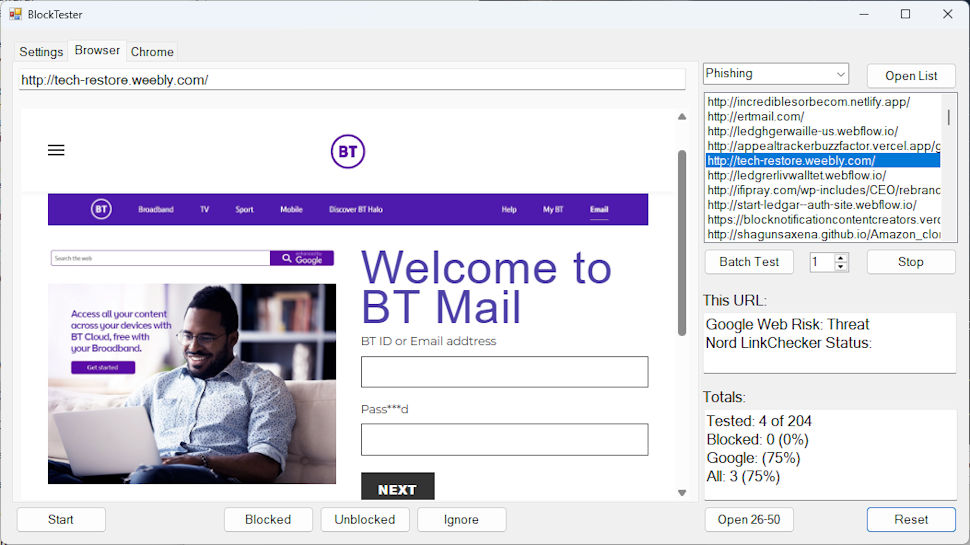Viewport: 970px width, 545px height.
Task: Click the Tested: 4 of 204 text
Action: (x=759, y=421)
